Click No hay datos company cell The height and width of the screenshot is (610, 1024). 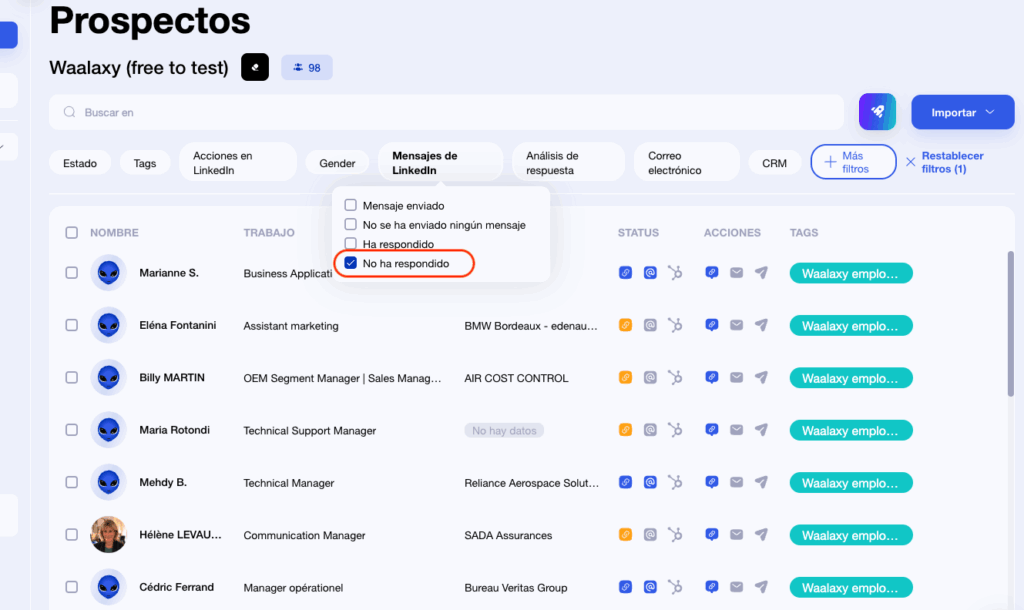coord(504,430)
